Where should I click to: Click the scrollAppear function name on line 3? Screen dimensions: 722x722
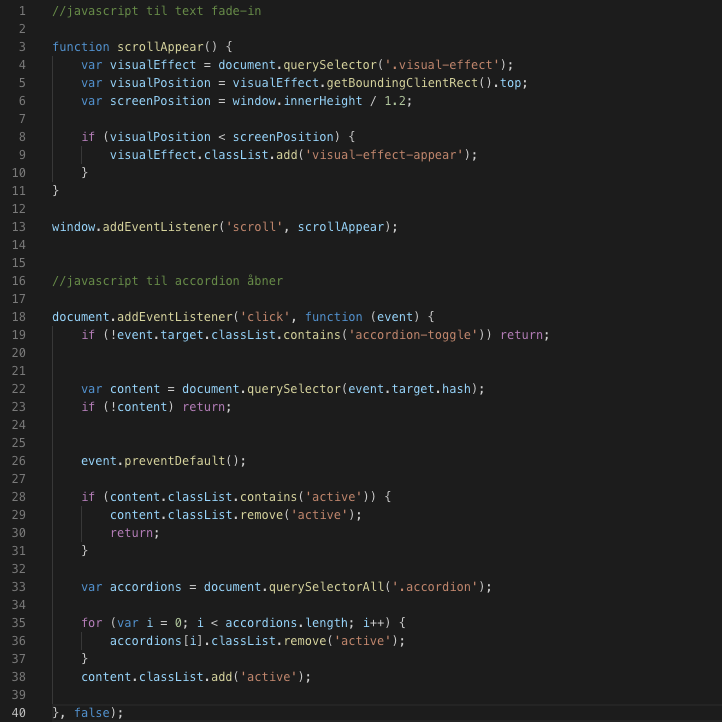point(160,47)
